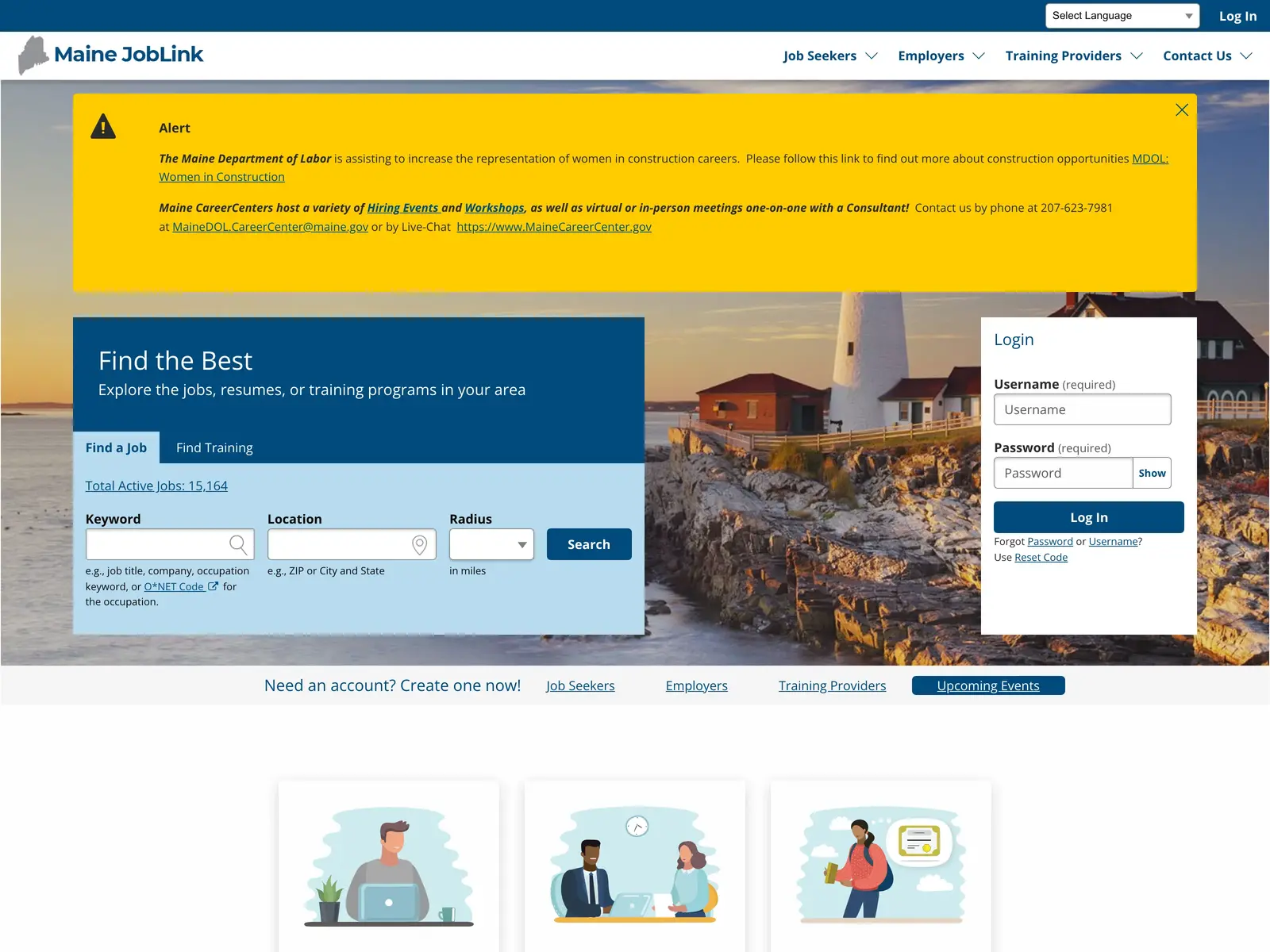This screenshot has width=1270, height=952.
Task: Focus the Username input field
Action: point(1082,409)
